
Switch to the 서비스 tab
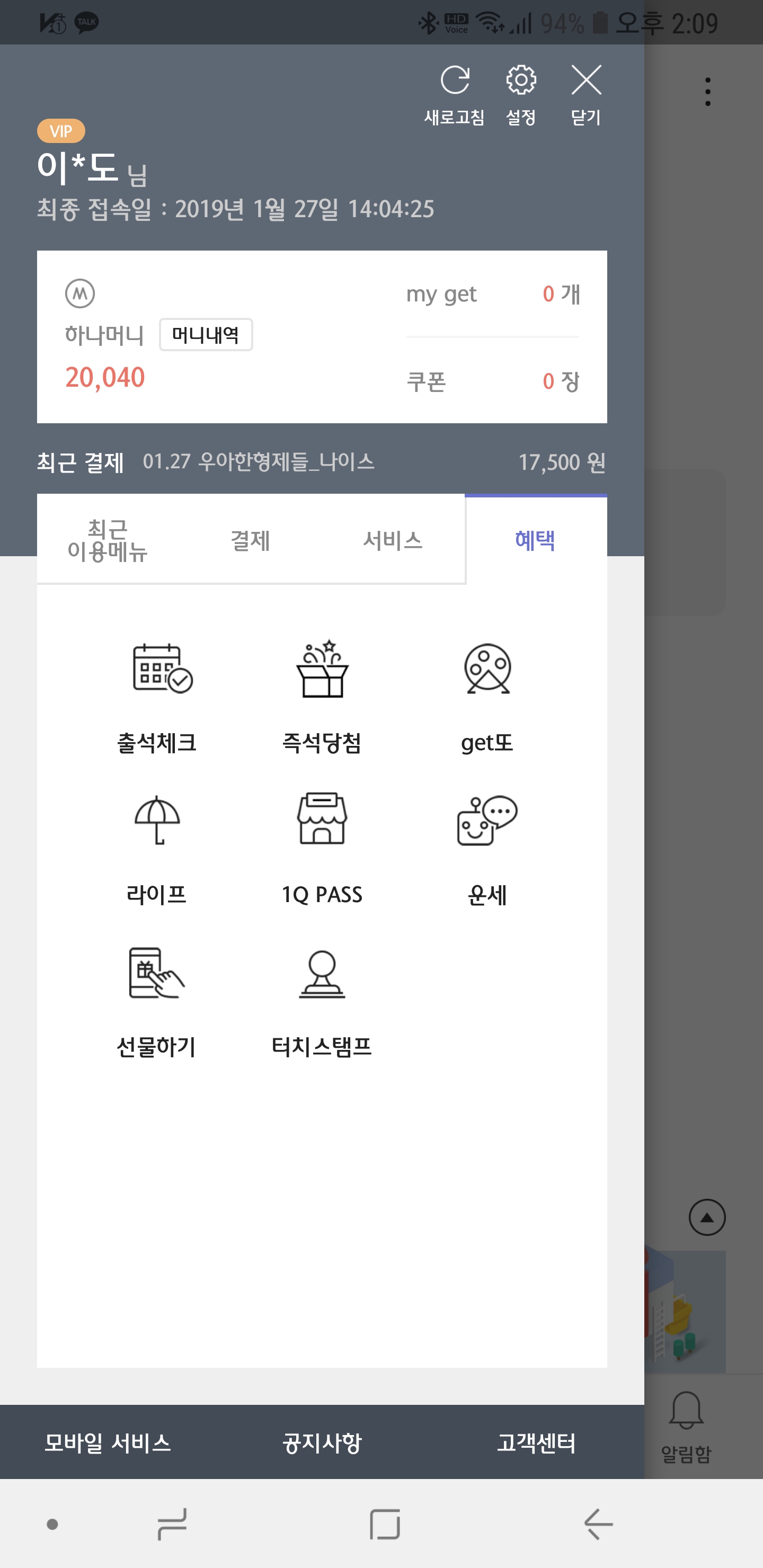(393, 540)
